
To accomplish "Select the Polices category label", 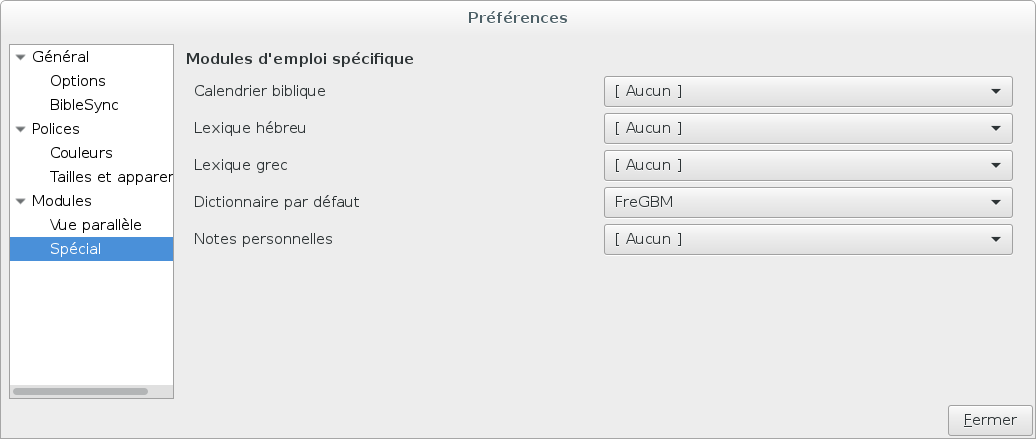I will coord(56,129).
